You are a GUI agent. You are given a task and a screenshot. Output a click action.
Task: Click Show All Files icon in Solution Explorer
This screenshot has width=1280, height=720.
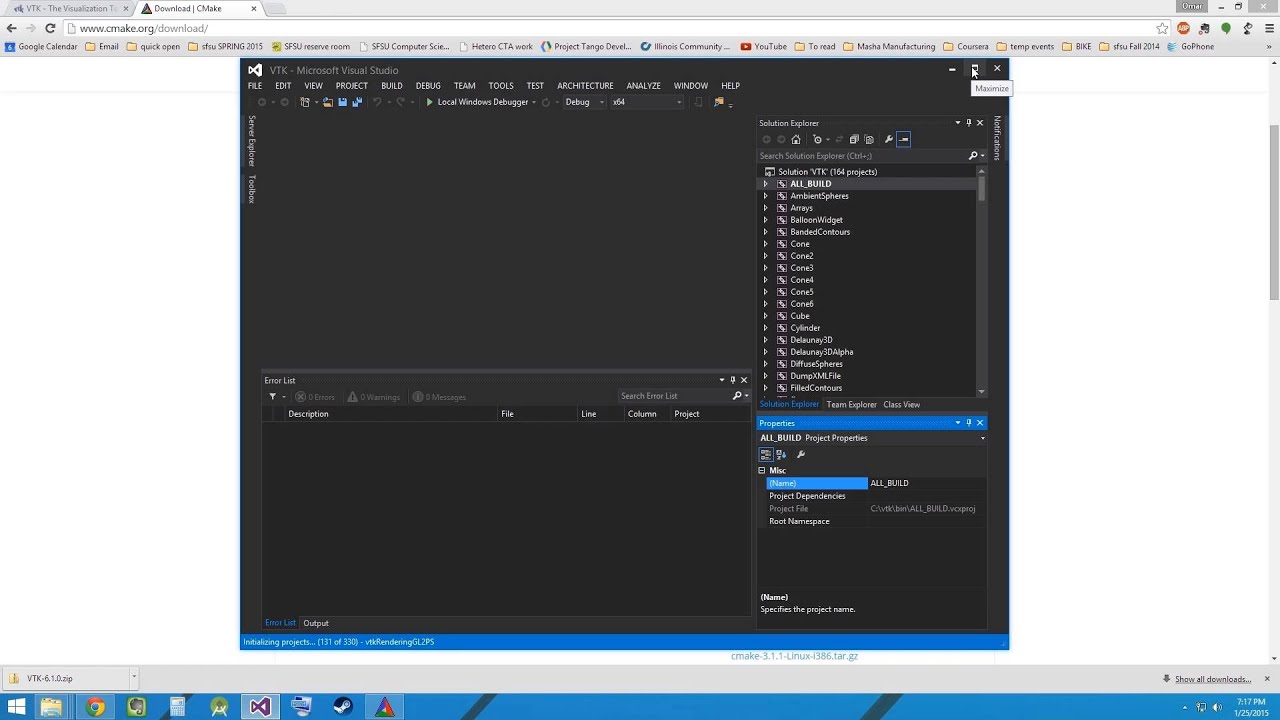click(869, 140)
